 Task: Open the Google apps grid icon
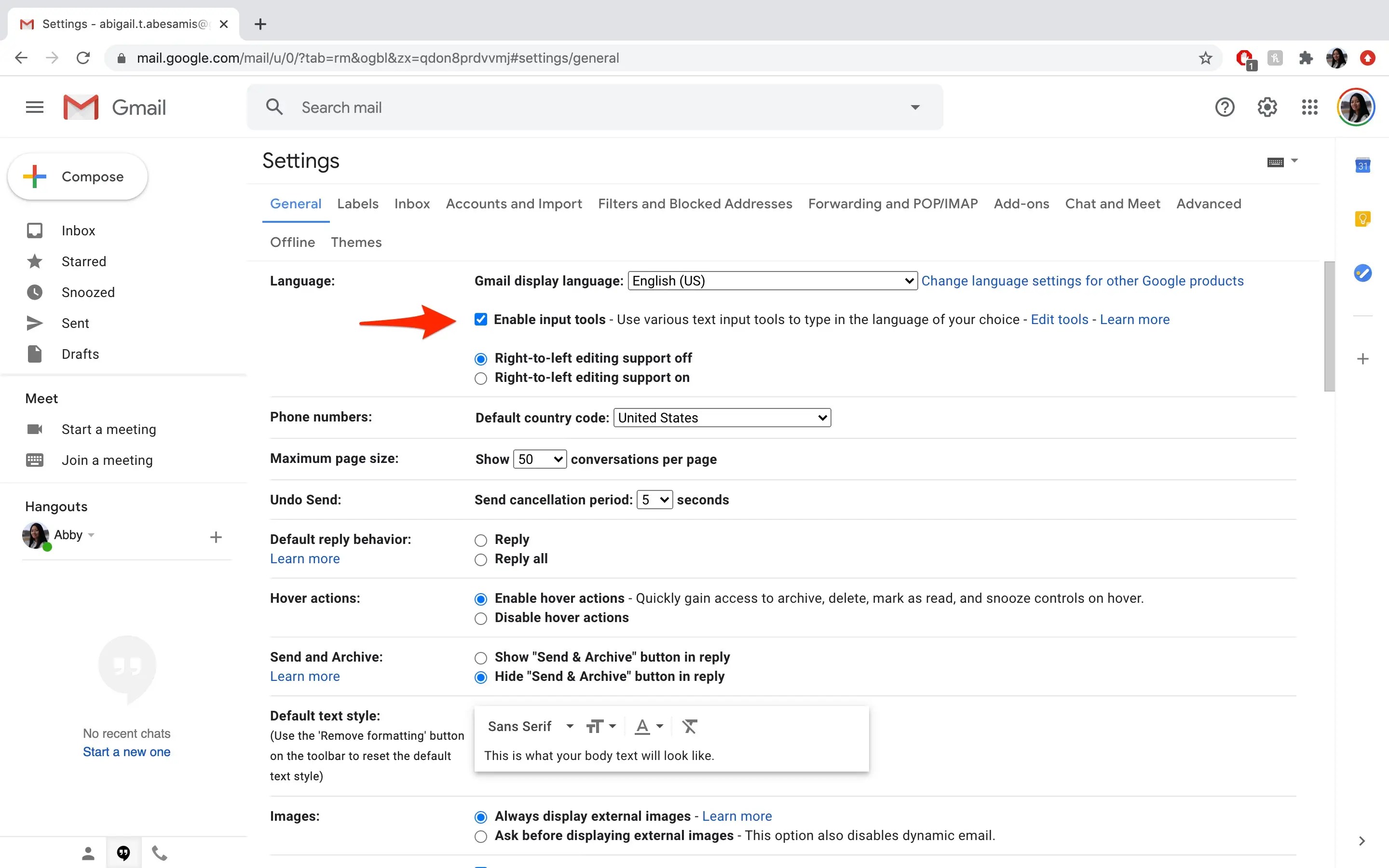coord(1309,108)
